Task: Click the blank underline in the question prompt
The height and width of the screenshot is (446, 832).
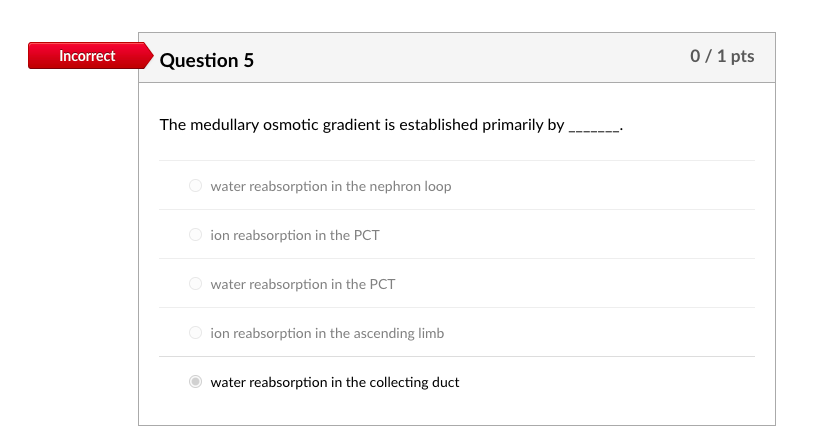Action: [594, 128]
